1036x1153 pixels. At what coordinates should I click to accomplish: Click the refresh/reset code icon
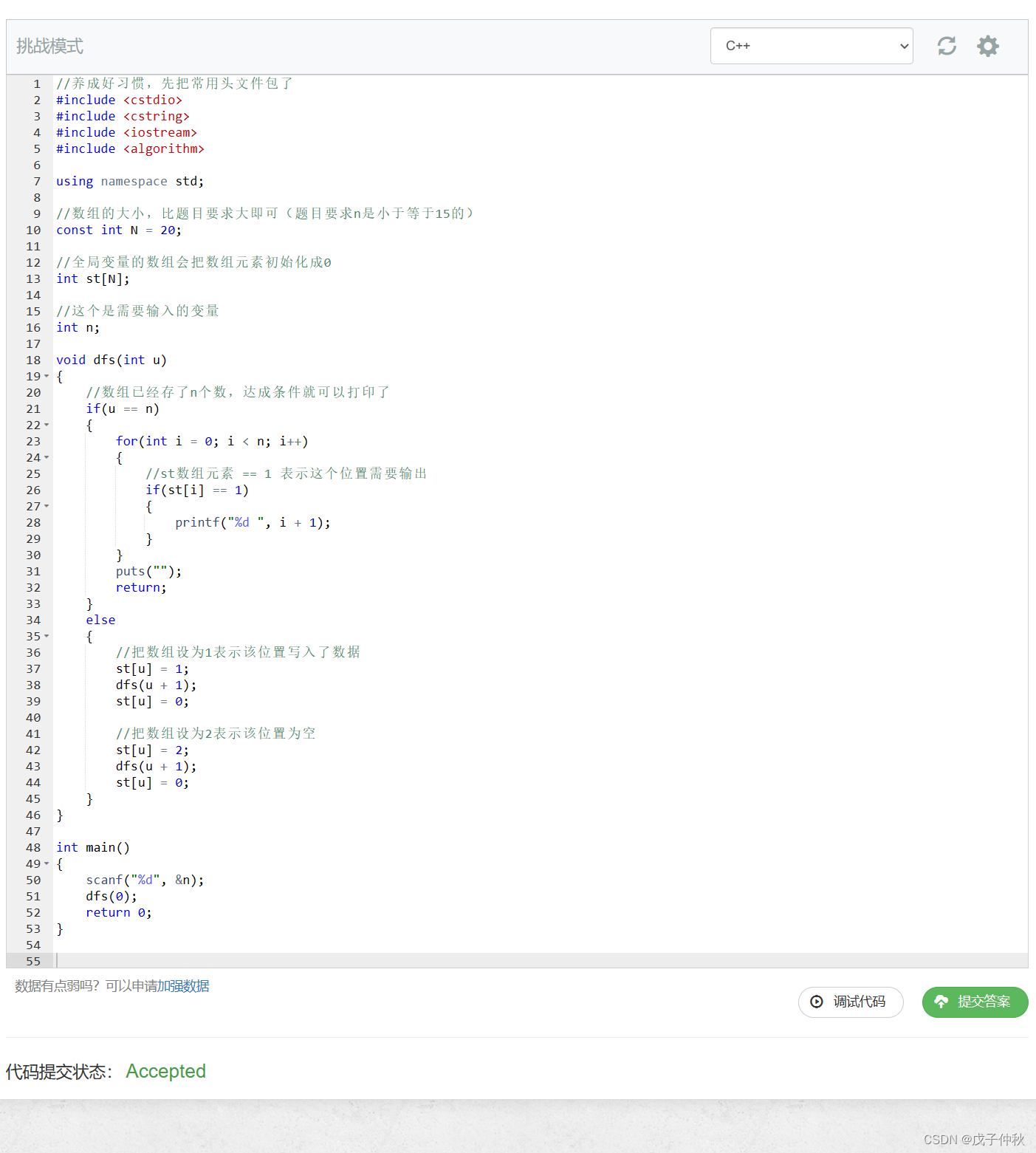947,46
